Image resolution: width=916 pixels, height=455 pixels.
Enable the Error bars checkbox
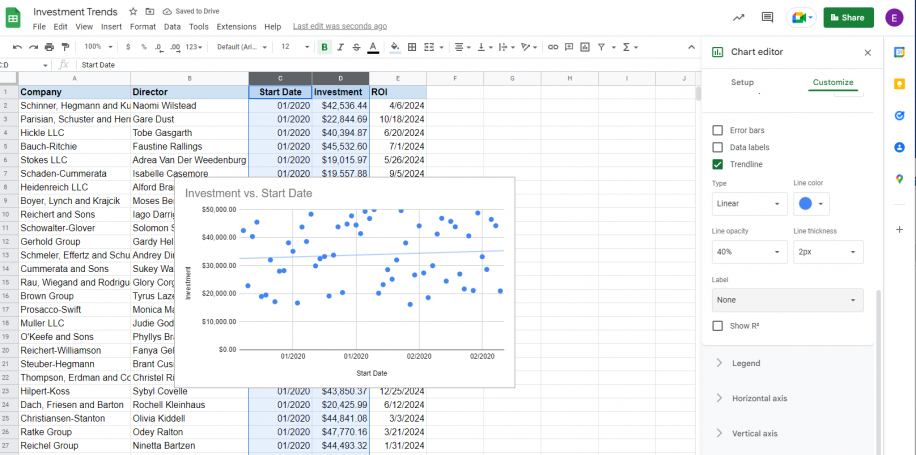(x=717, y=130)
